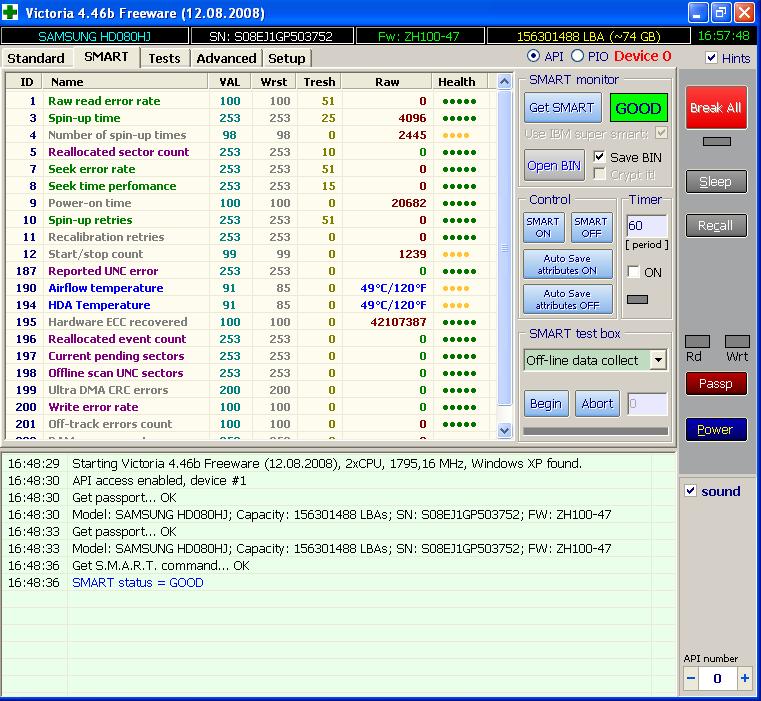Click the SMART table scrollbar thumb
Viewport: 761px width, 701px height.
point(504,248)
